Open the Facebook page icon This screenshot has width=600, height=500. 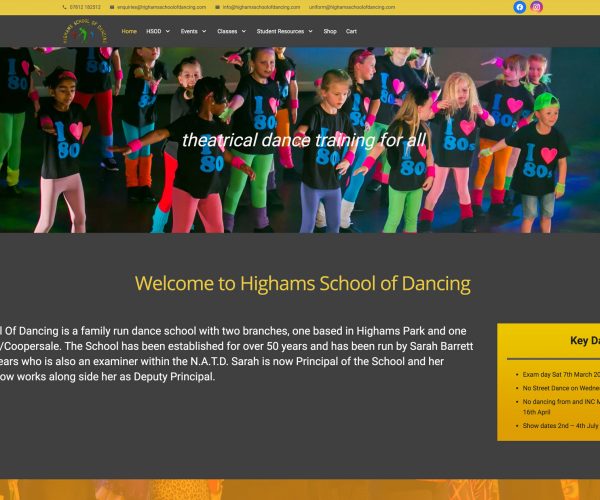pos(520,7)
